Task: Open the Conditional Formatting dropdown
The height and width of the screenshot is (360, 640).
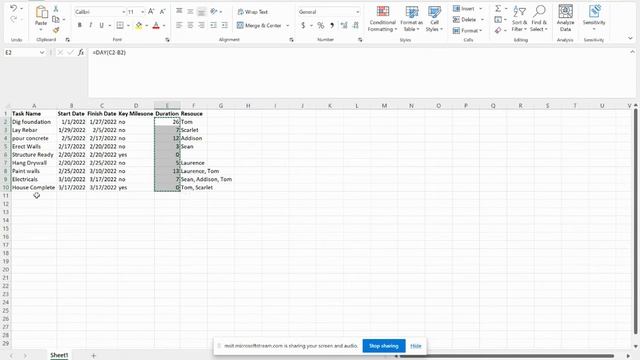Action: pyautogui.click(x=382, y=18)
